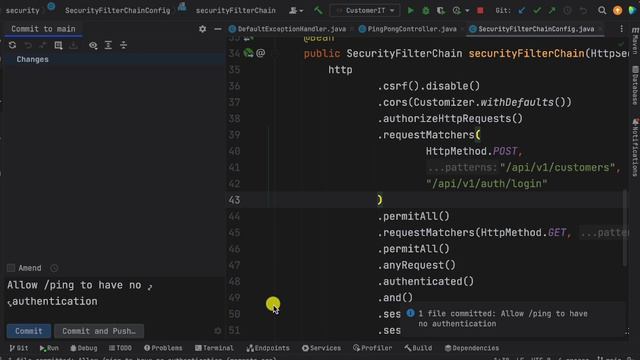Screen dimensions: 640x360
Task: Open the Services tool window tab
Action: [322, 348]
